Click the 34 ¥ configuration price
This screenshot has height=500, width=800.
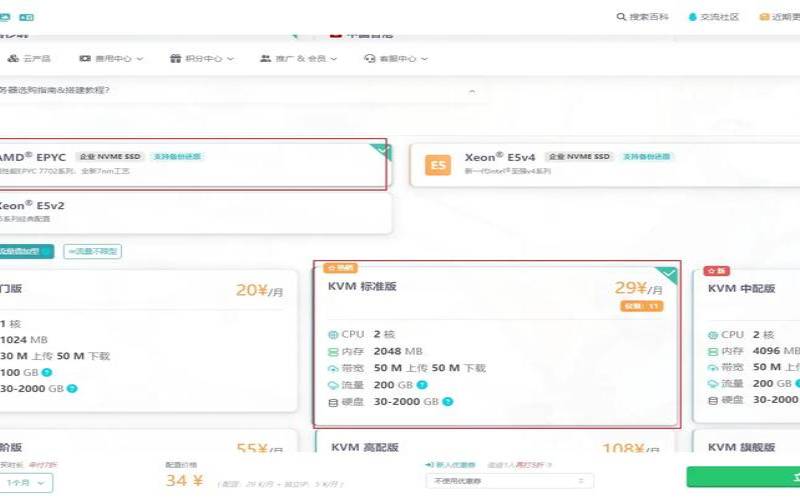click(184, 481)
